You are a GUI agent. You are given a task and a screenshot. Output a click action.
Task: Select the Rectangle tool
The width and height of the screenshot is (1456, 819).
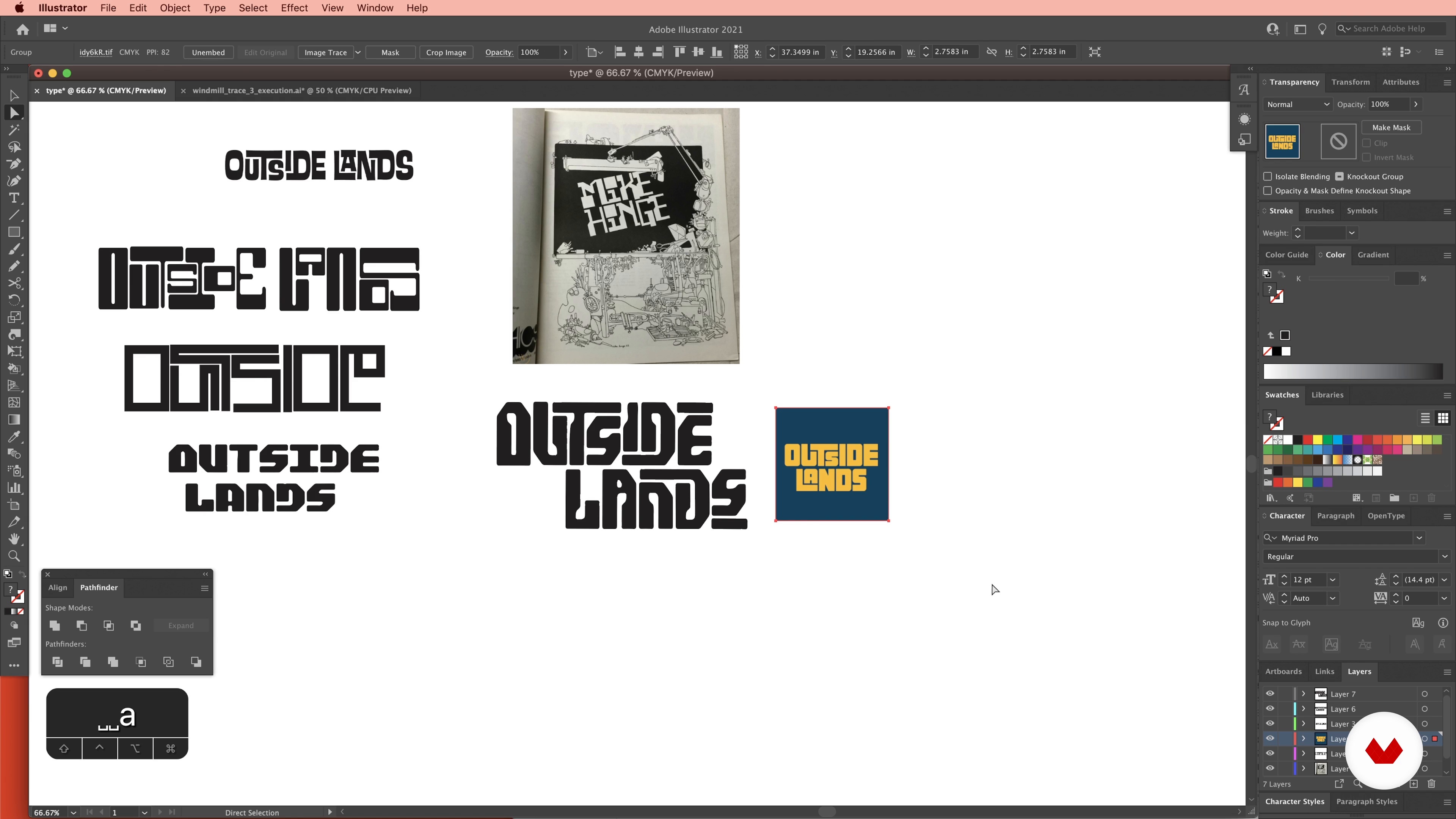(x=14, y=232)
